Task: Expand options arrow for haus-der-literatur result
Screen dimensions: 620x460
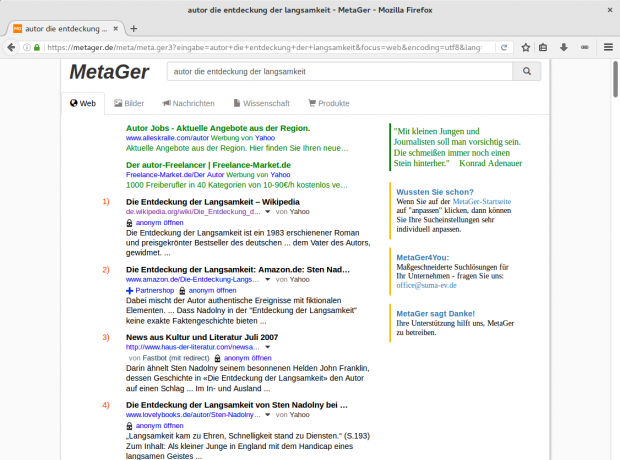Action: [x=268, y=347]
